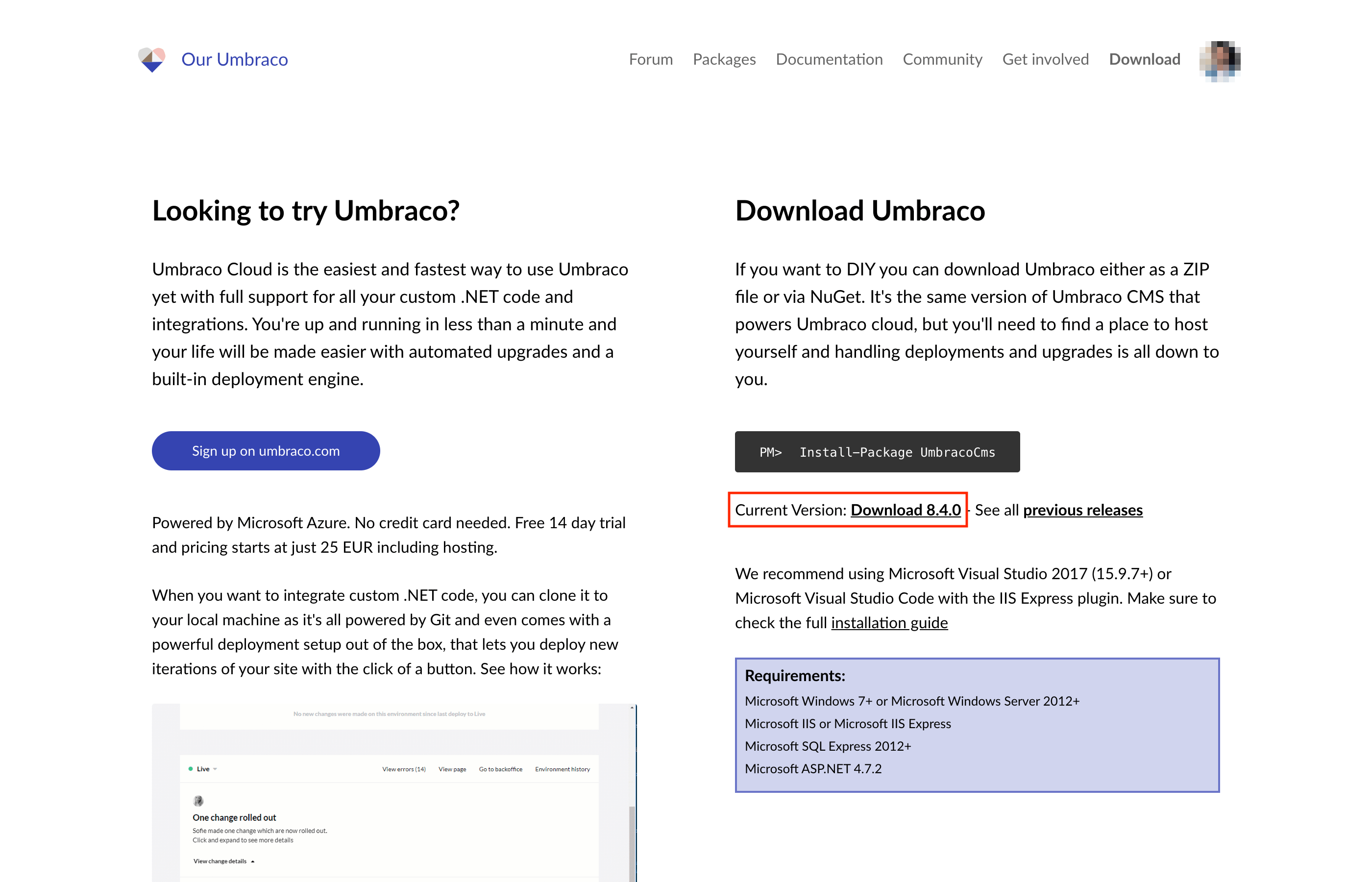Open the Forum menu item
Image resolution: width=1372 pixels, height=882 pixels.
pyautogui.click(x=651, y=60)
